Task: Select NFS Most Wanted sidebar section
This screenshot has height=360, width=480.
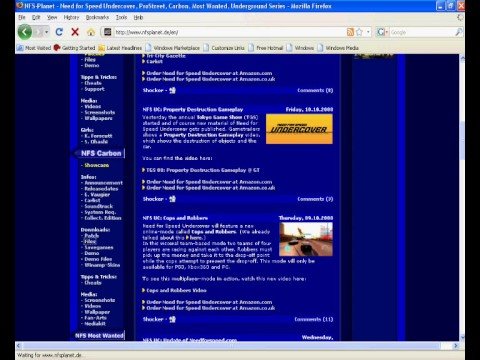Action: click(99, 336)
